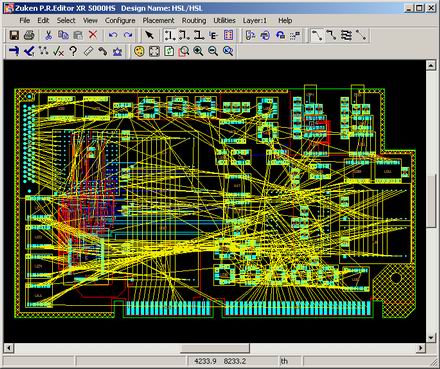This screenshot has height=369, width=440.
Task: Click the purple grid panel icon
Action: coord(228,35)
